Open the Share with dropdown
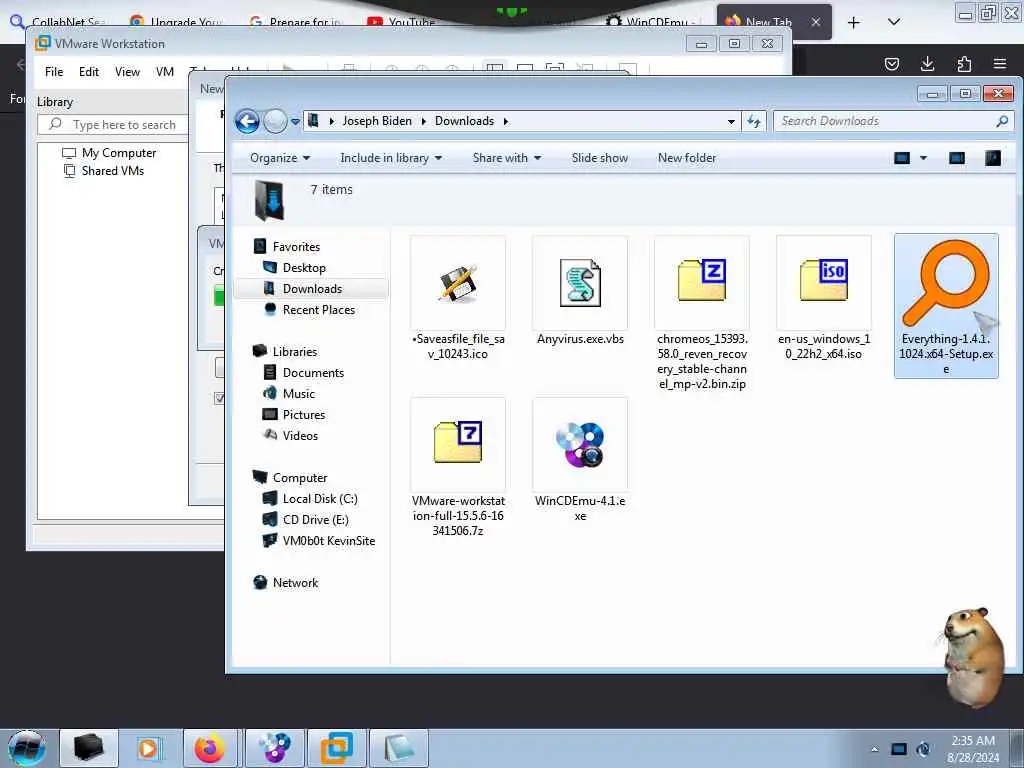 pos(506,158)
